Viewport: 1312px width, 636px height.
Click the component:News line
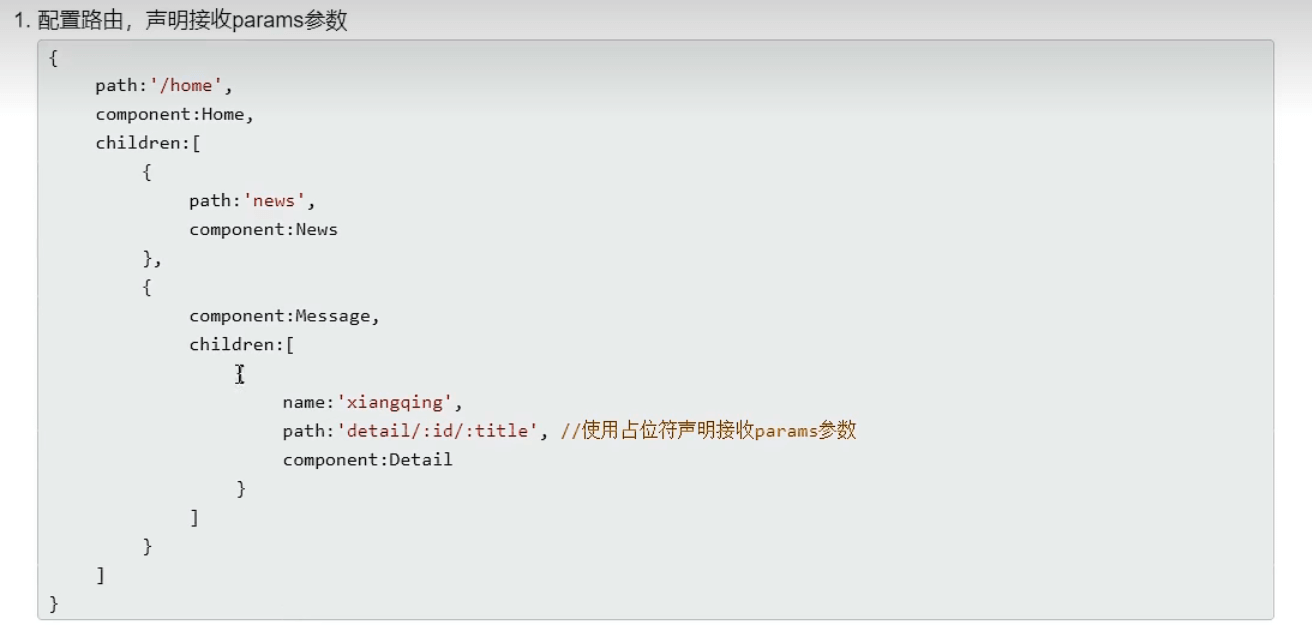coord(263,230)
